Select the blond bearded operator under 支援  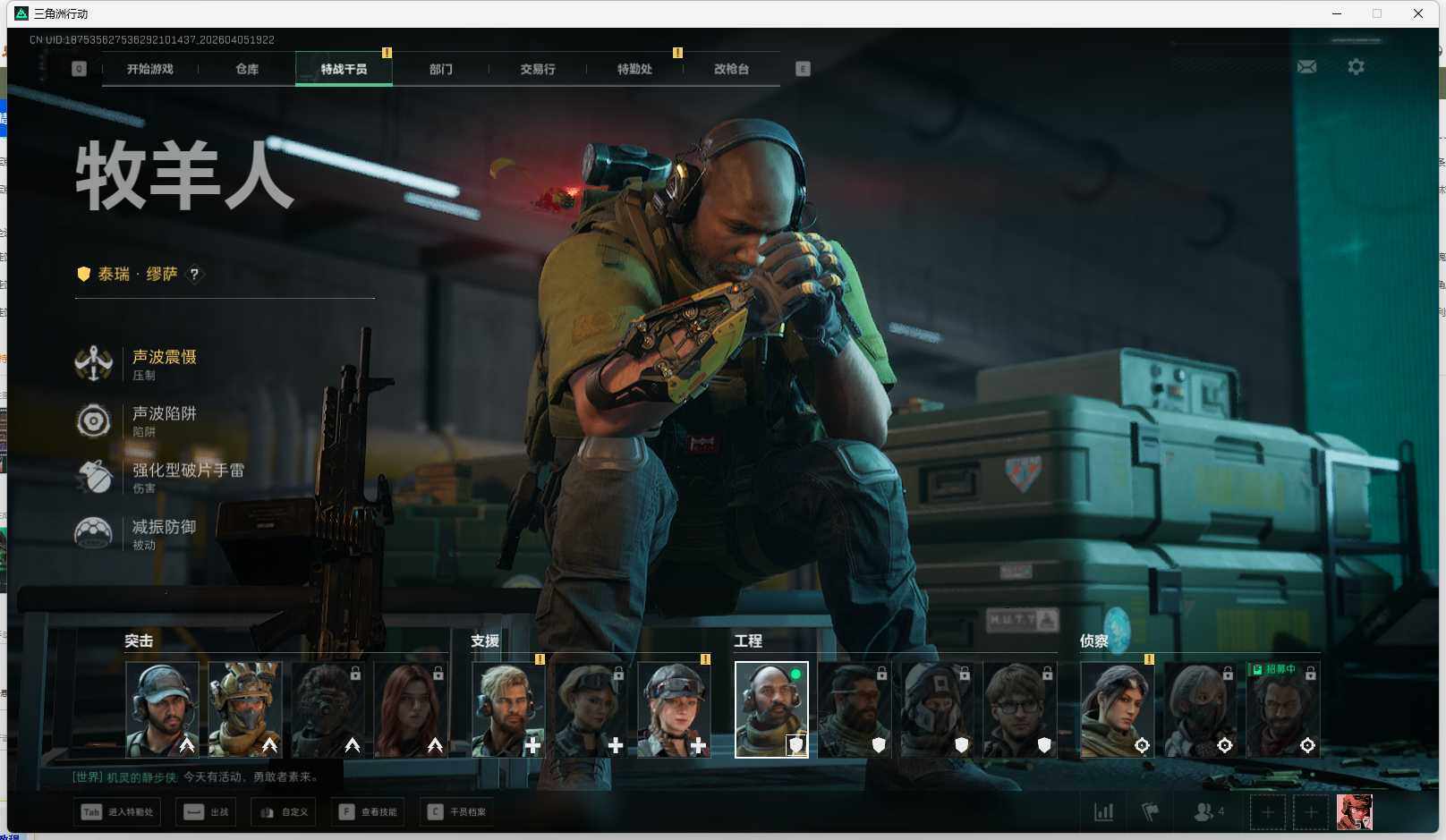(508, 709)
